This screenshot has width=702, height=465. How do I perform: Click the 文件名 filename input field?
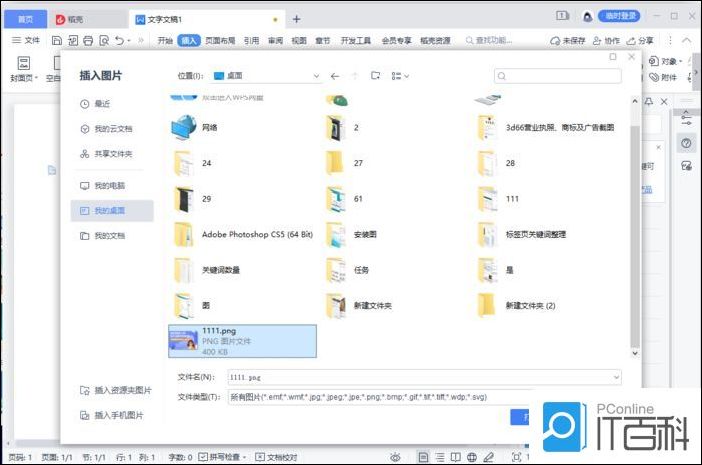point(424,377)
